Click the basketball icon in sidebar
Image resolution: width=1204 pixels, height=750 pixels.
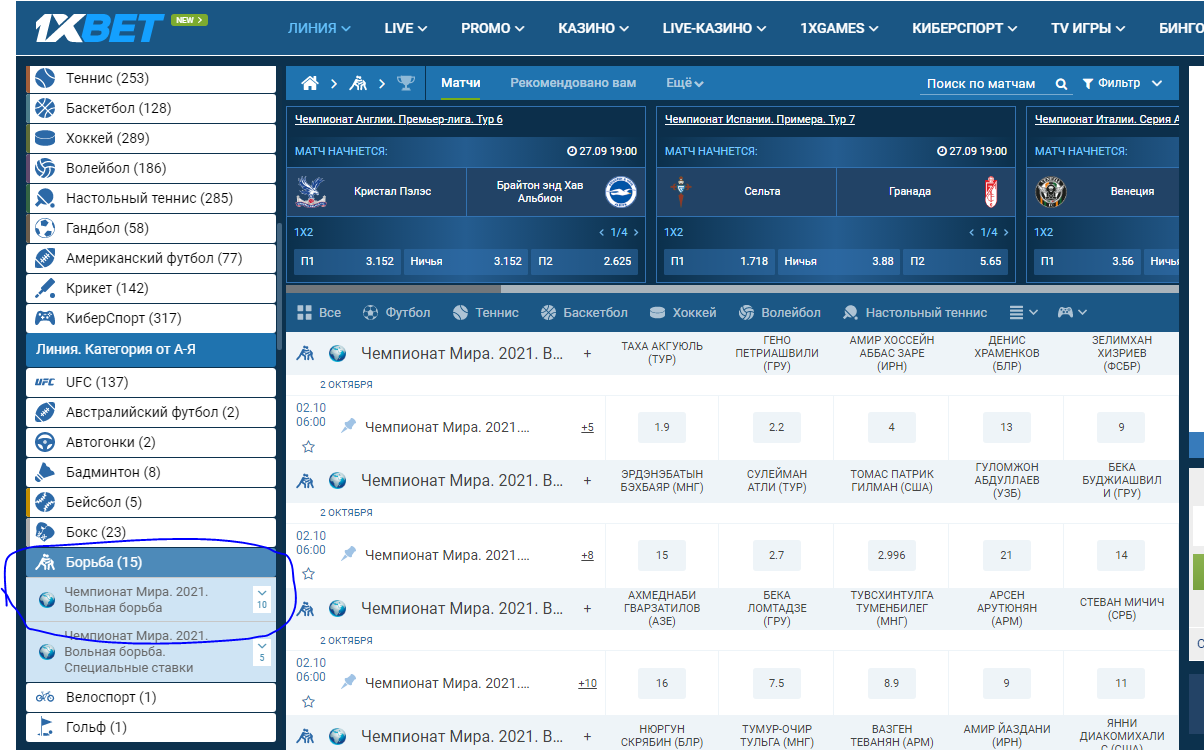point(45,108)
